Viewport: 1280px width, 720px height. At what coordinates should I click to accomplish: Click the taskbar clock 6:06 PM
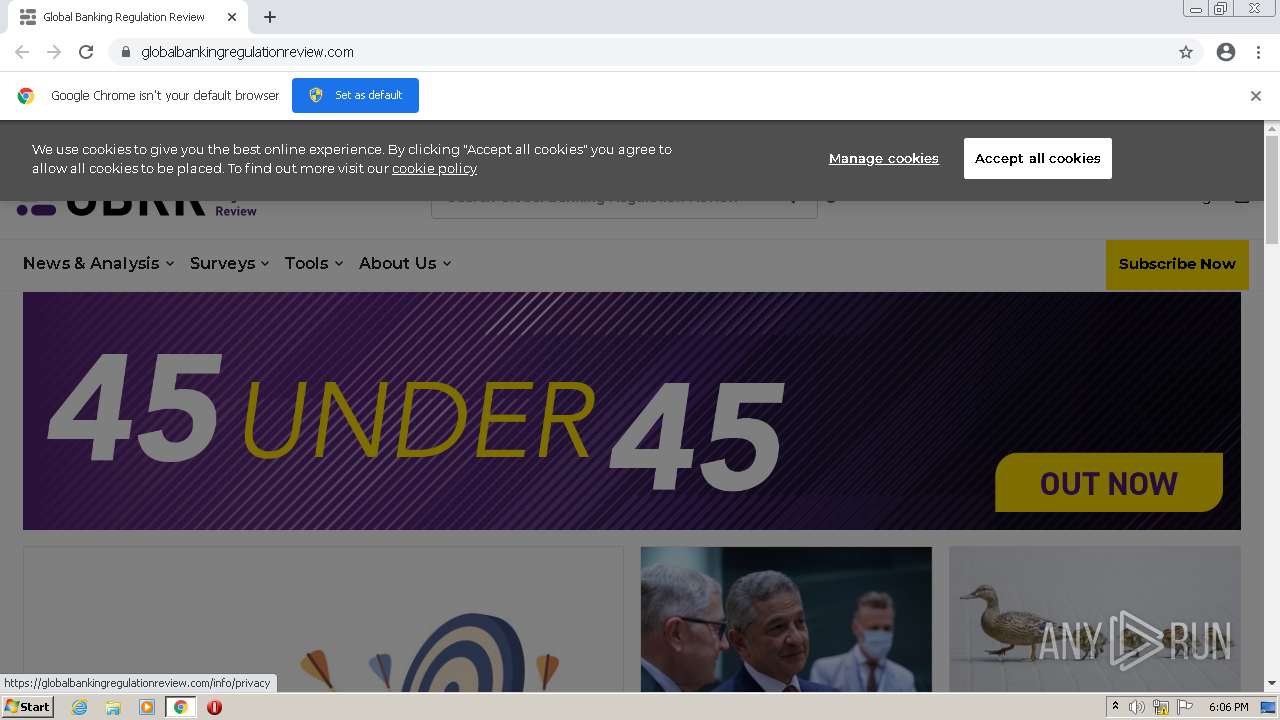pos(1228,707)
